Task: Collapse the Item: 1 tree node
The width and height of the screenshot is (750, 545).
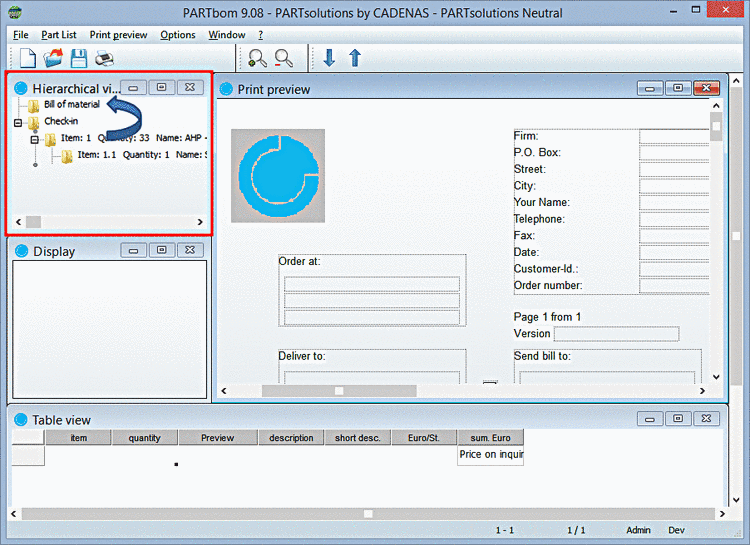Action: 35,140
